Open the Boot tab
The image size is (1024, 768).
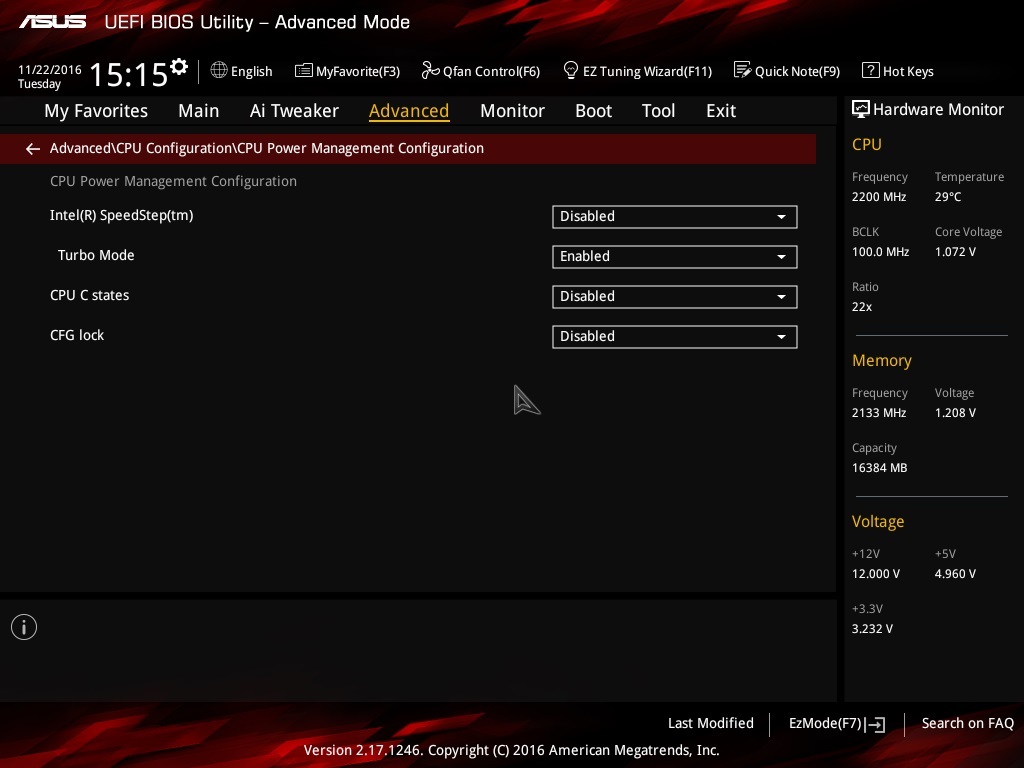pyautogui.click(x=593, y=111)
